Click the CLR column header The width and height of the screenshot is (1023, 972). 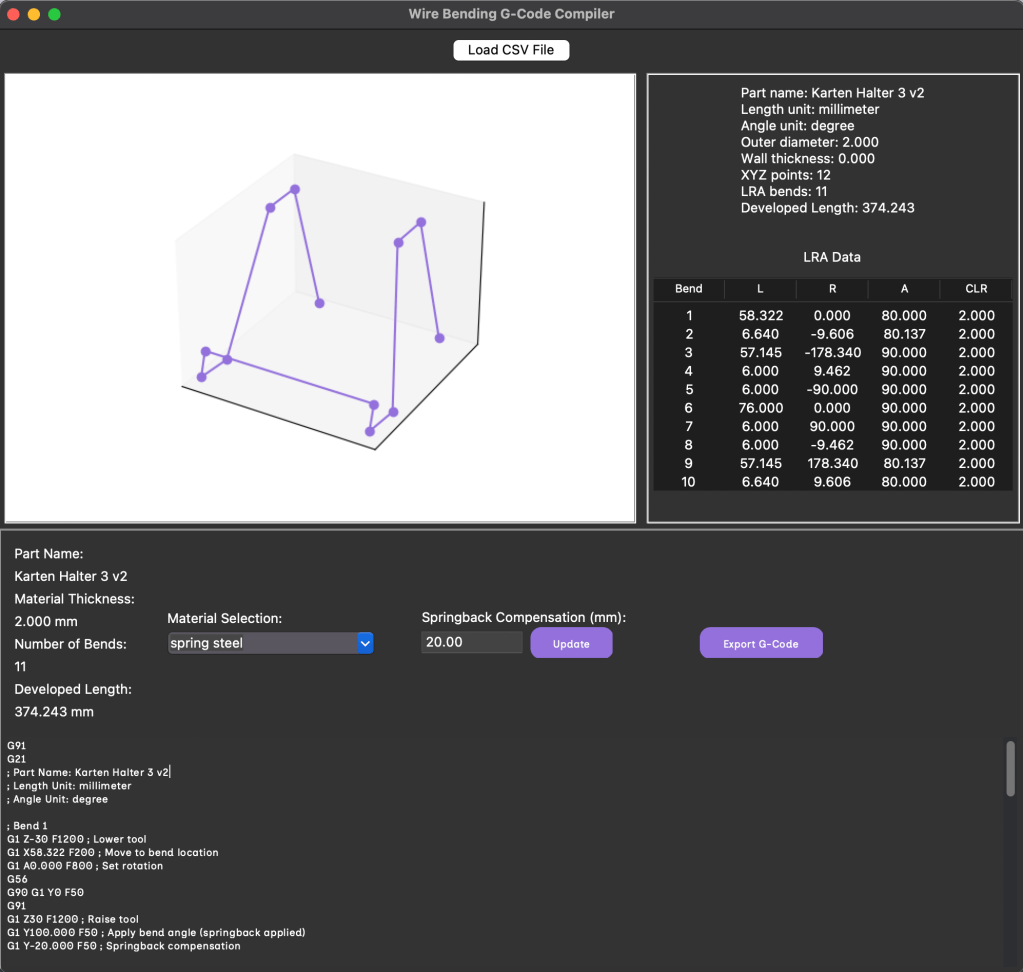point(976,288)
